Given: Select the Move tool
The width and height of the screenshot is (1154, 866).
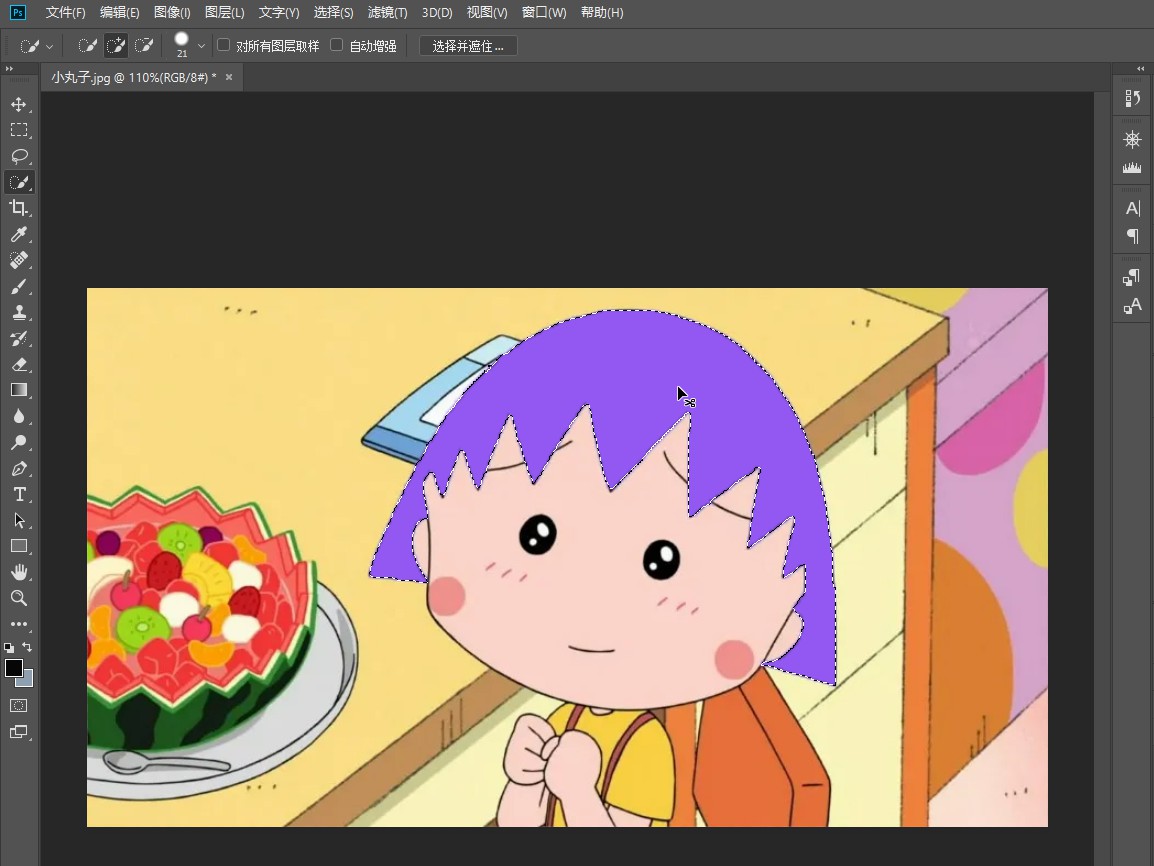Looking at the screenshot, I should click(x=19, y=104).
